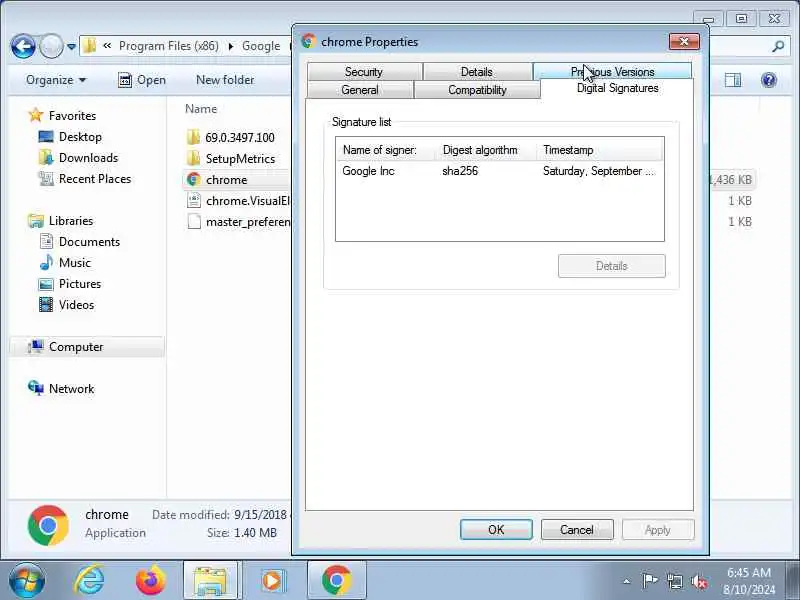This screenshot has height=600, width=800.
Task: Click the network tray icon
Action: click(x=674, y=581)
